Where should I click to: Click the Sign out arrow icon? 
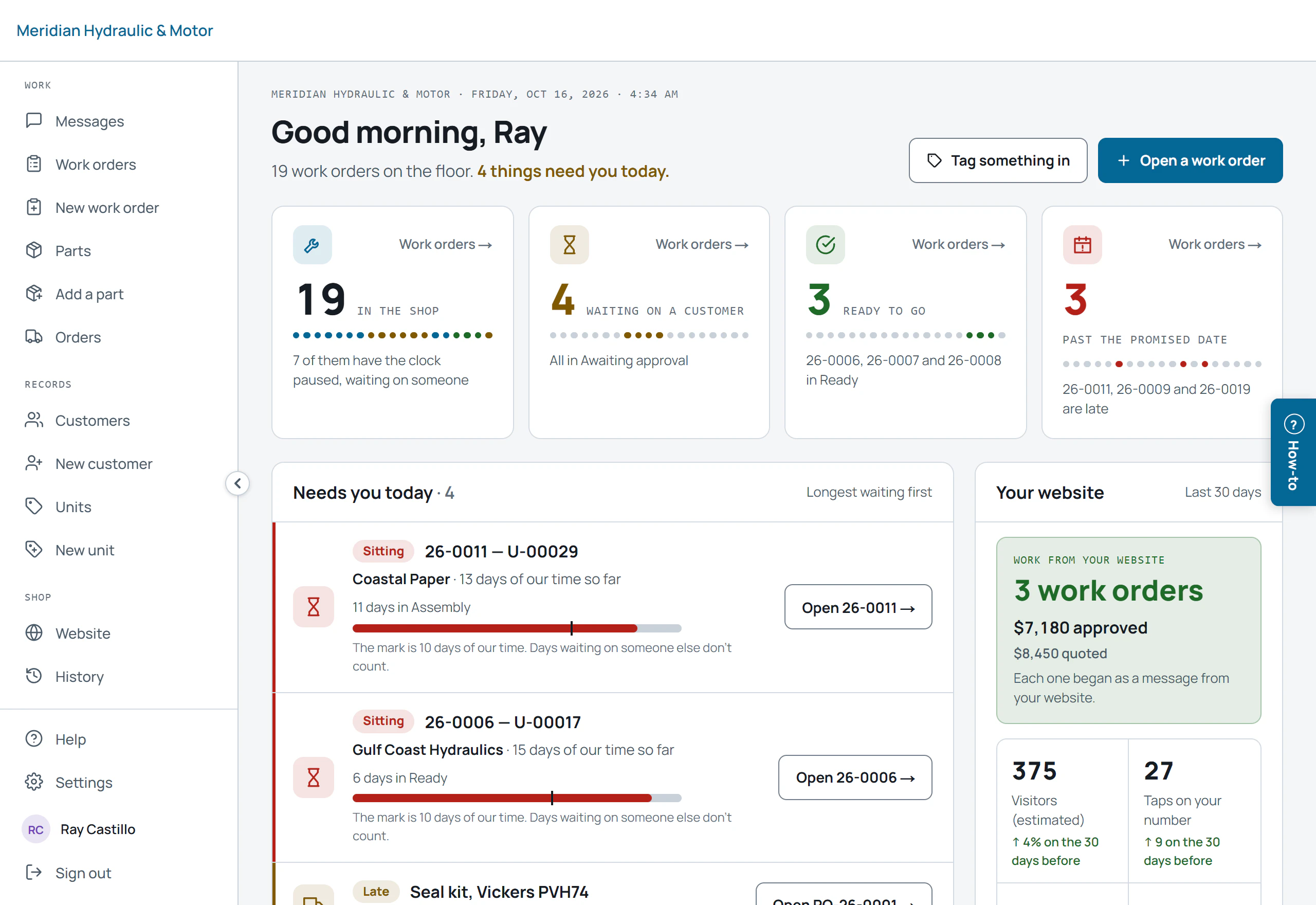[34, 873]
